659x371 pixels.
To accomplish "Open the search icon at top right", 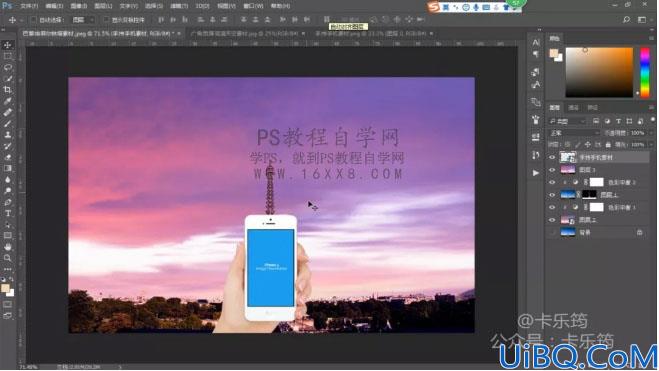I will (626, 20).
